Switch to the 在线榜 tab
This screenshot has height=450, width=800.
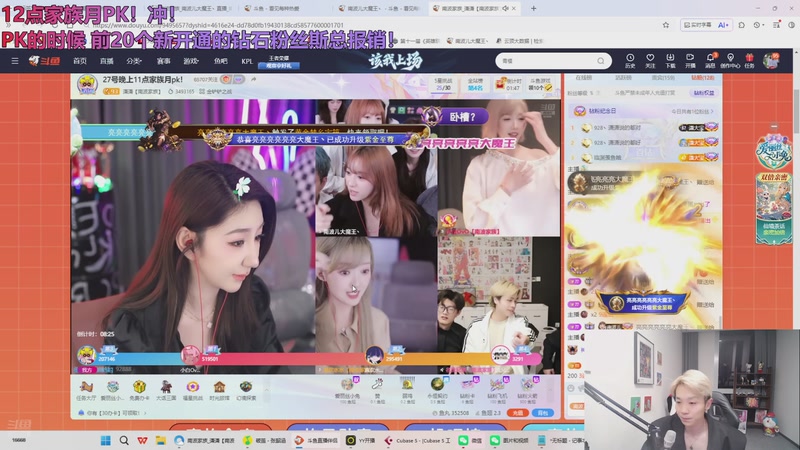pyautogui.click(x=583, y=78)
